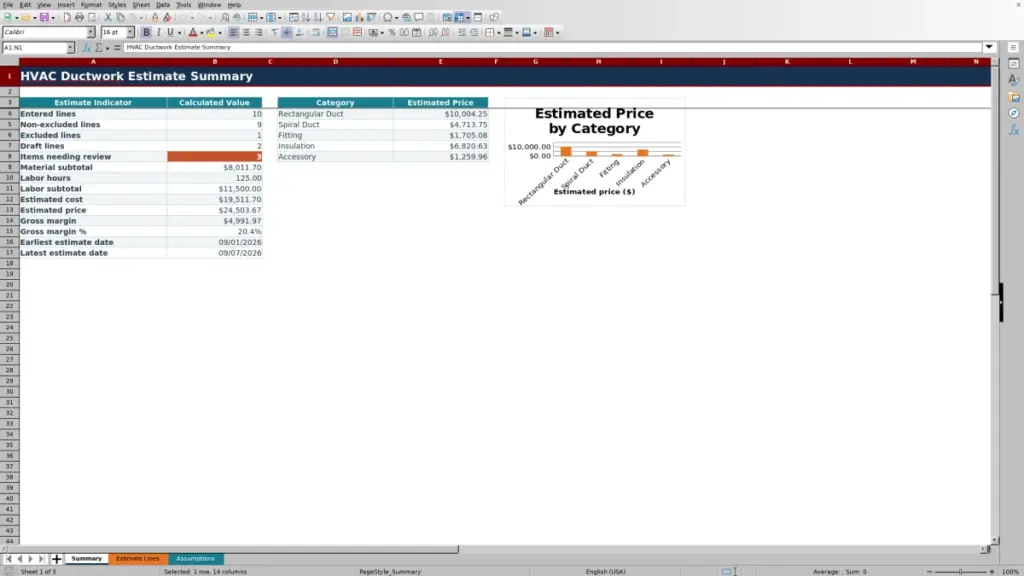Open the Format menu
Image resolution: width=1024 pixels, height=576 pixels.
click(x=91, y=5)
